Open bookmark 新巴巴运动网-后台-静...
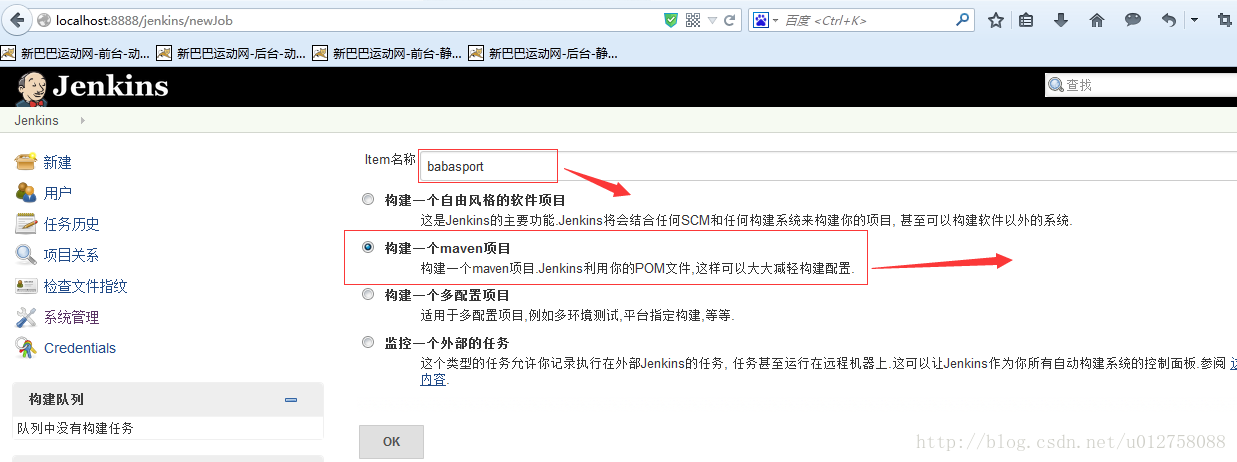The image size is (1237, 462). point(544,54)
